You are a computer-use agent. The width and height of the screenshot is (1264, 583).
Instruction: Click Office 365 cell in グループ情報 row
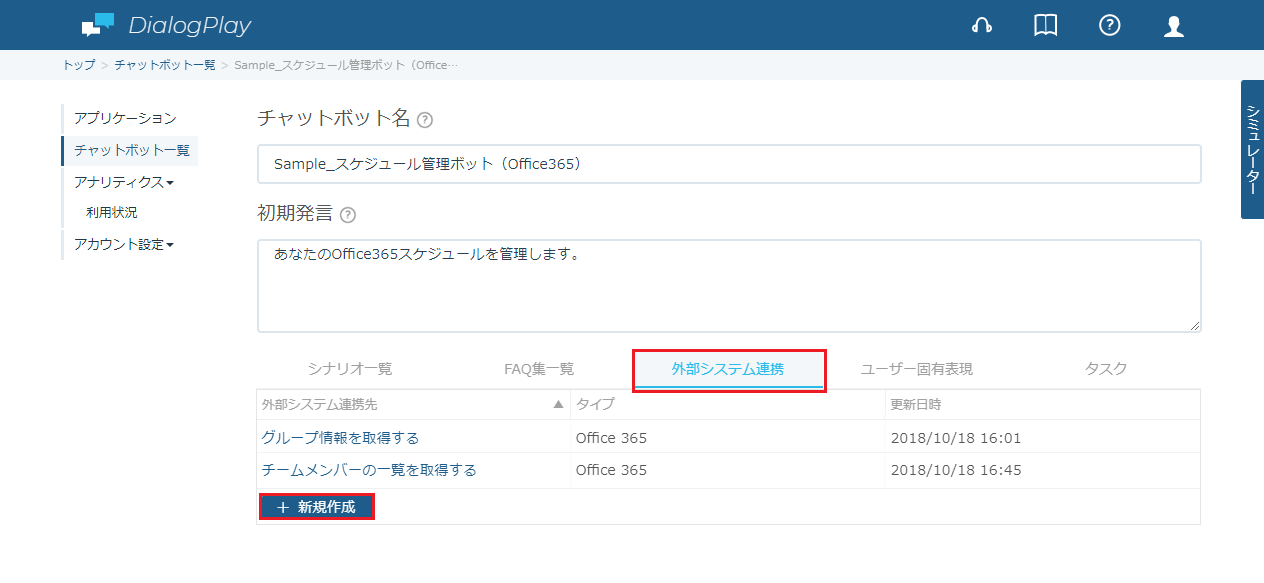tap(611, 438)
